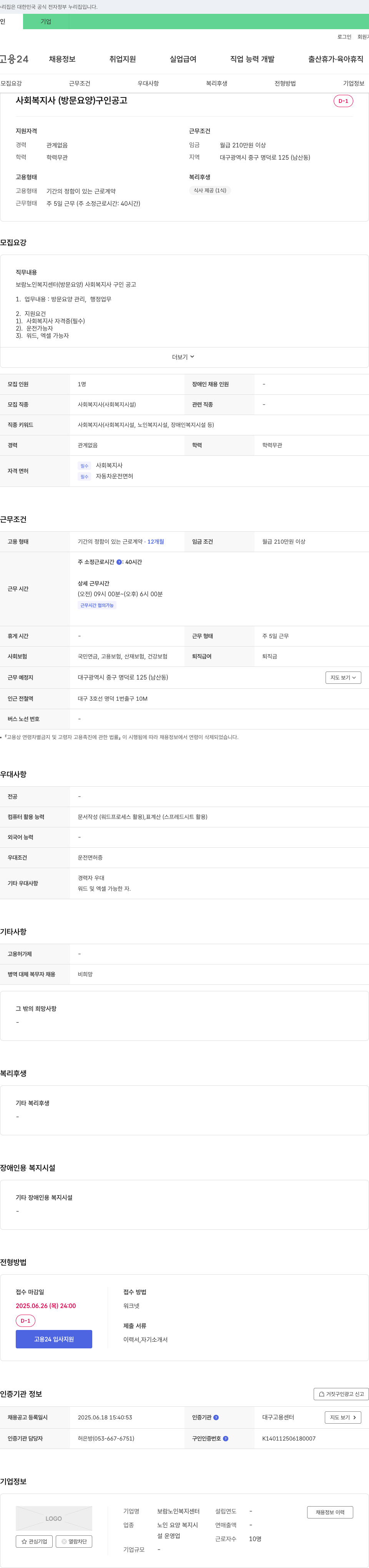Open the 출산휴가·육아휴직 menu
Viewport: 369px width, 1568px height.
[x=336, y=59]
